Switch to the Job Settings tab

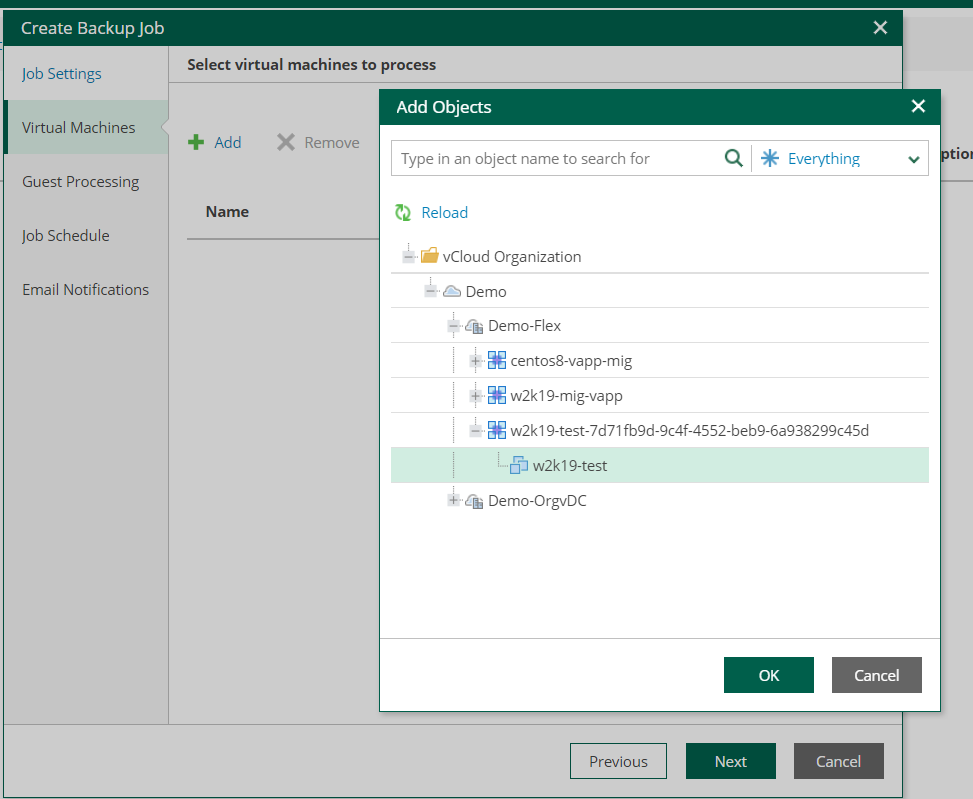(60, 73)
